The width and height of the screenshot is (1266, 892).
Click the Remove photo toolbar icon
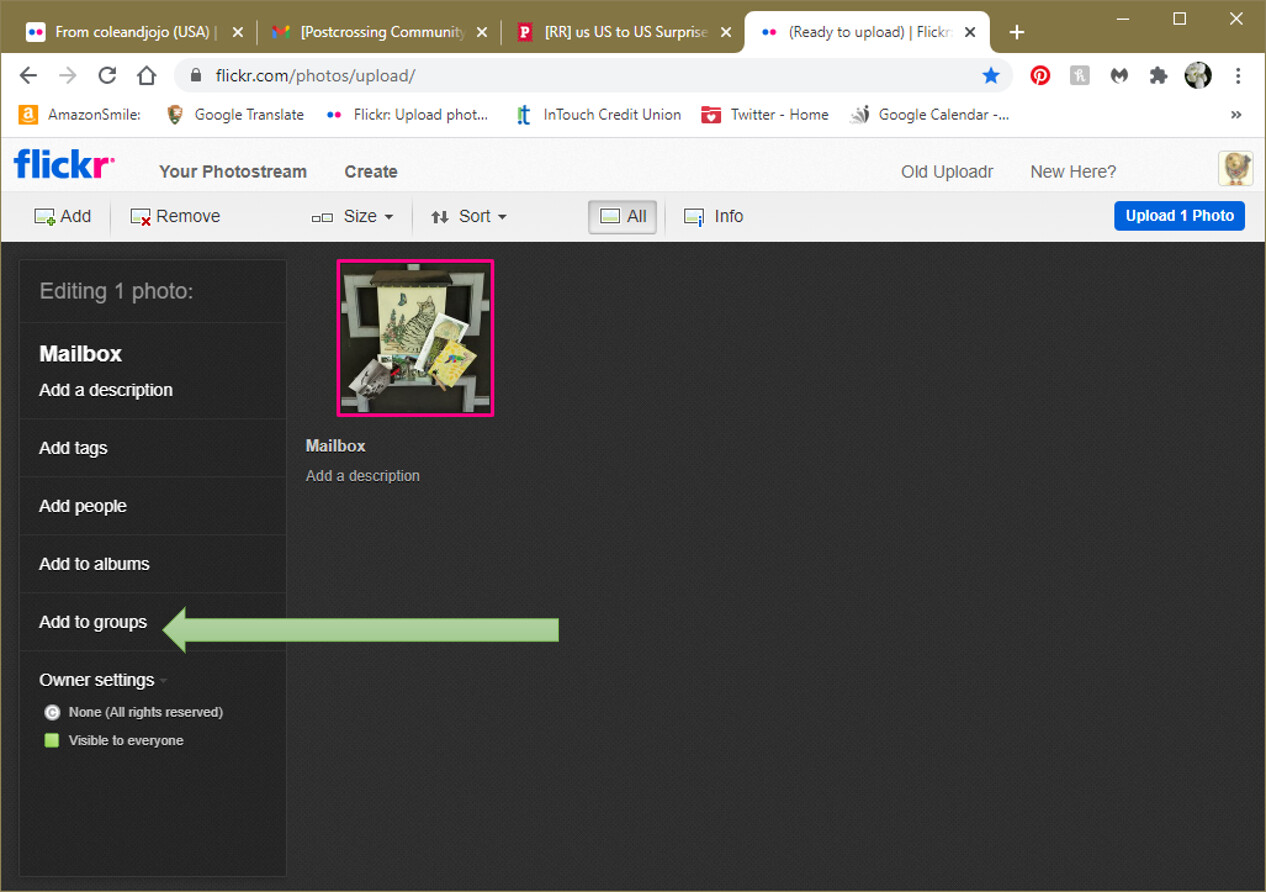coord(141,217)
